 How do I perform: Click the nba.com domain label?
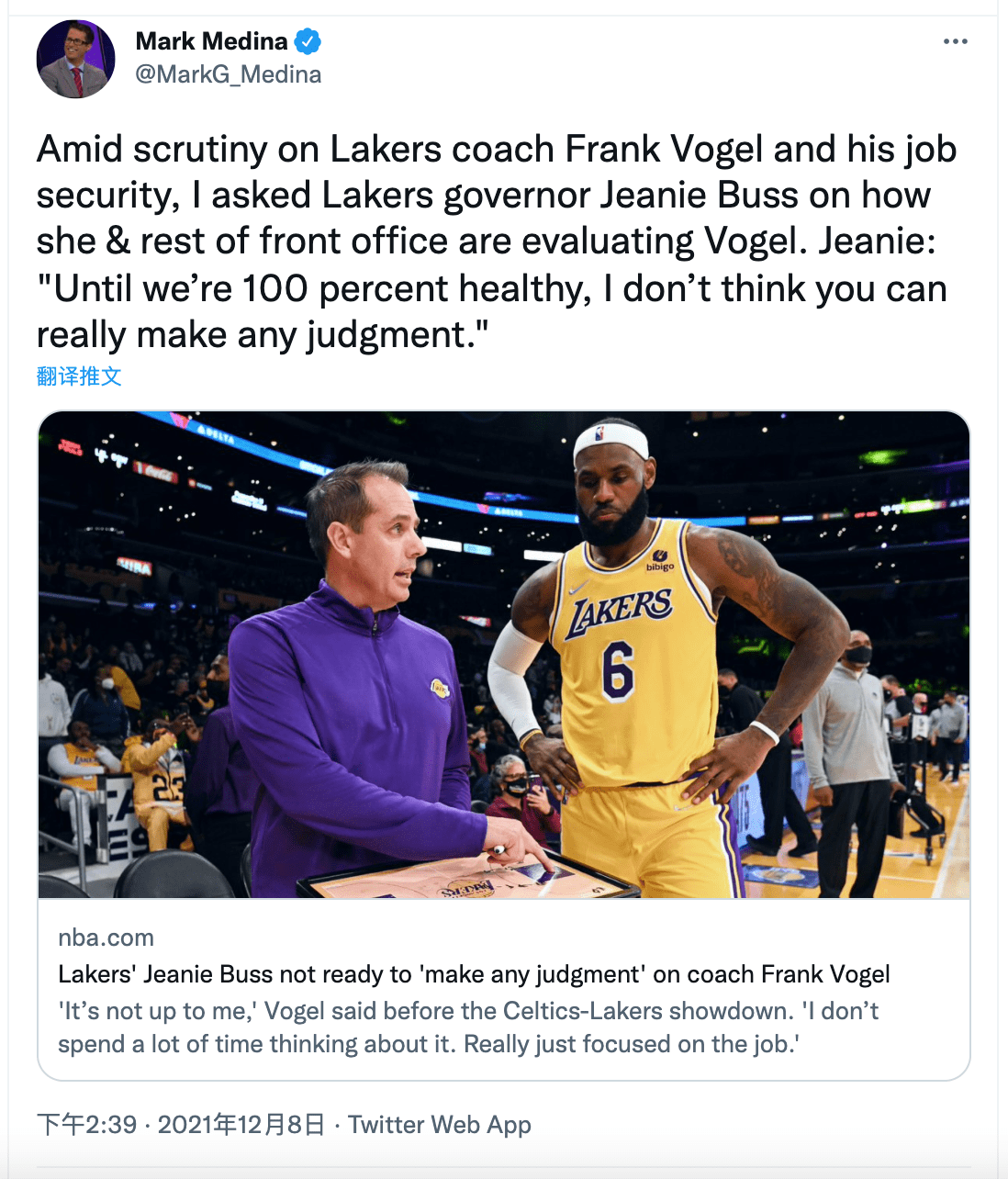tap(106, 938)
